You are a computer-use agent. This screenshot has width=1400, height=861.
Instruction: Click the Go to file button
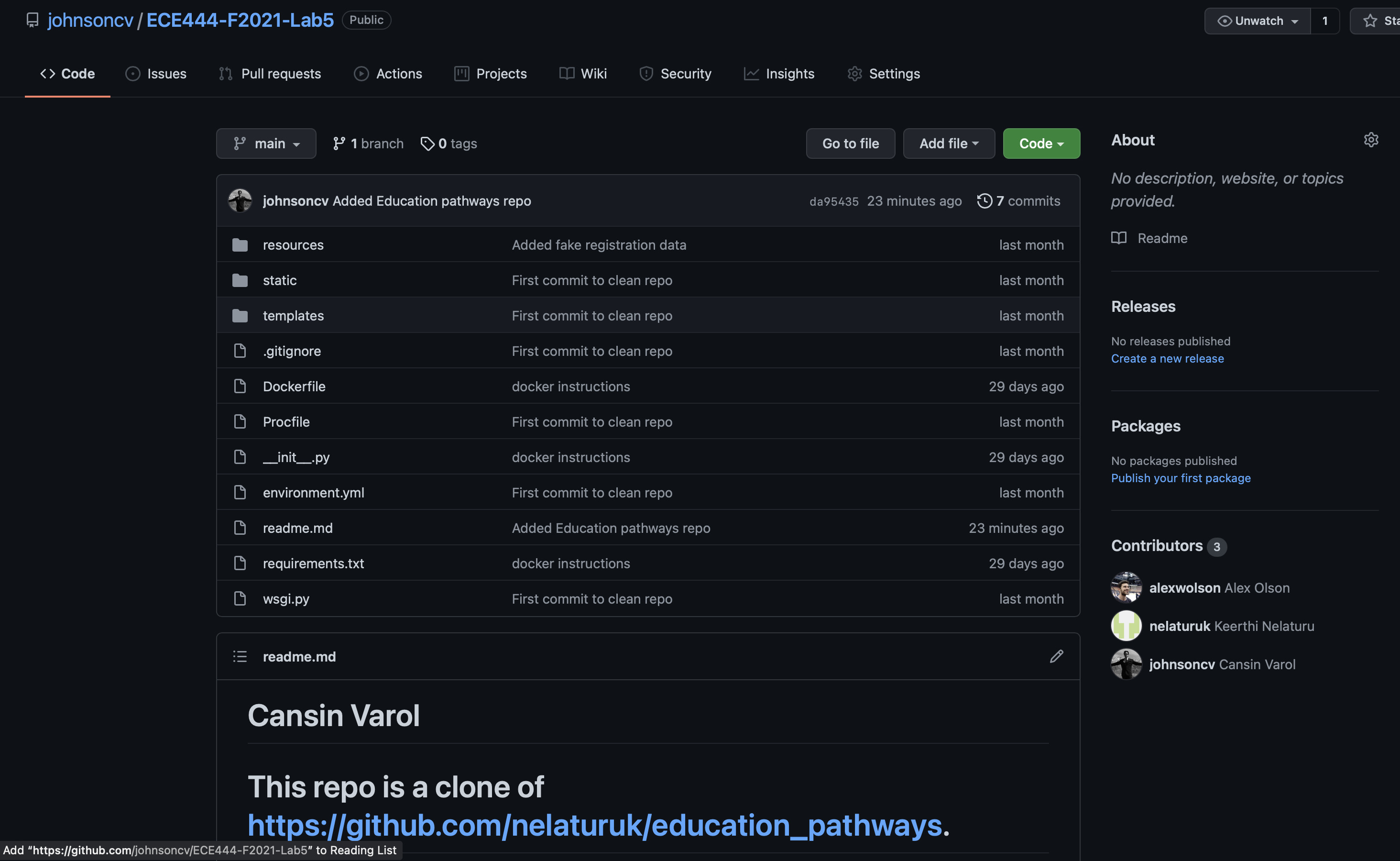pyautogui.click(x=850, y=143)
